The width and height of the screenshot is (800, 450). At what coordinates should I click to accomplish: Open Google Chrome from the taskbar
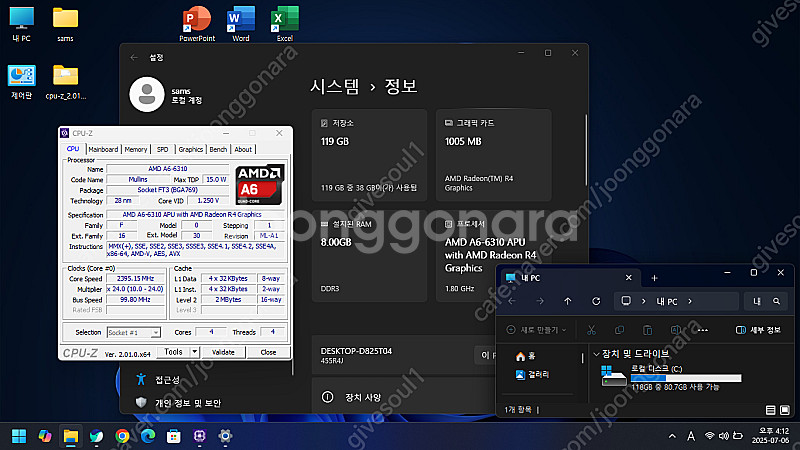[122, 436]
